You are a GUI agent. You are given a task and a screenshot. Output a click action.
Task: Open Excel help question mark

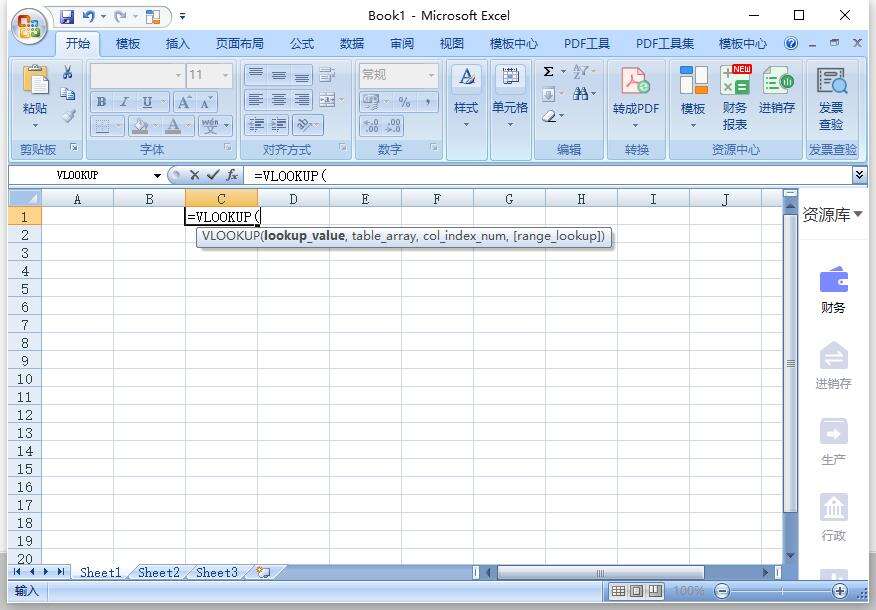[791, 43]
